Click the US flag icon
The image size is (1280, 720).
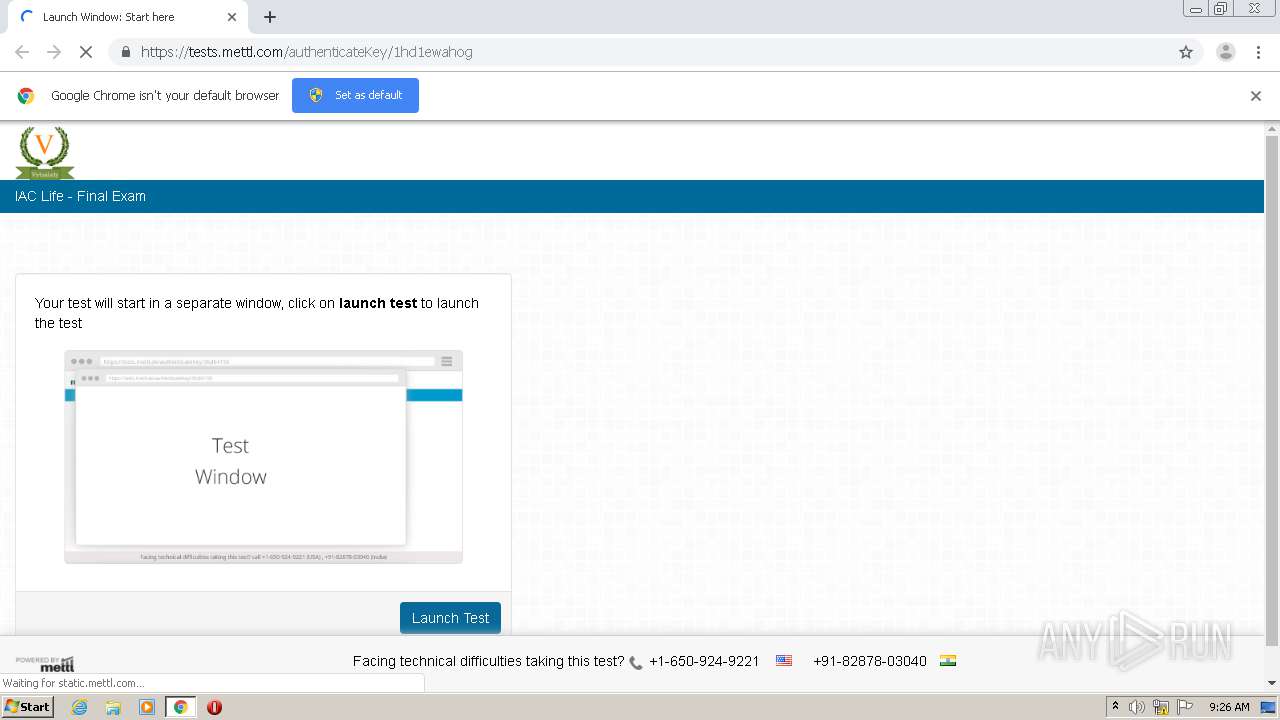click(x=784, y=661)
